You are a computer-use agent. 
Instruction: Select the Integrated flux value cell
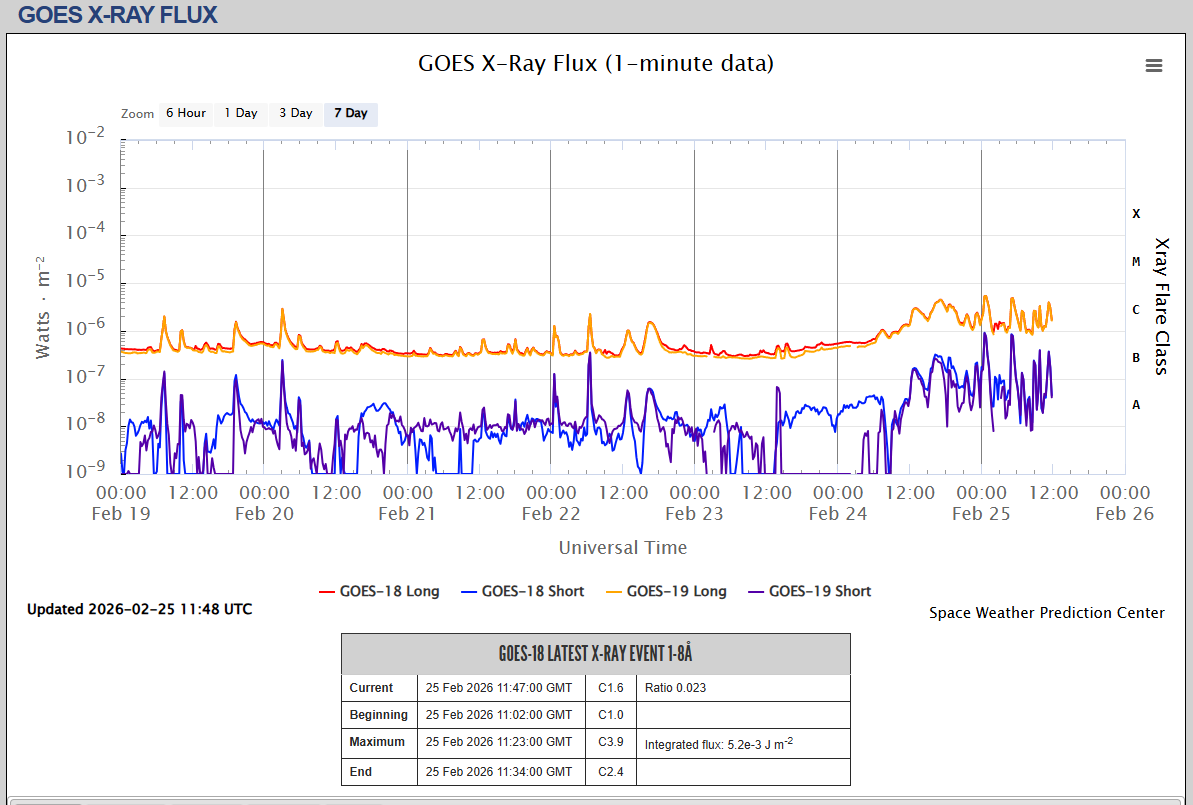tap(742, 744)
